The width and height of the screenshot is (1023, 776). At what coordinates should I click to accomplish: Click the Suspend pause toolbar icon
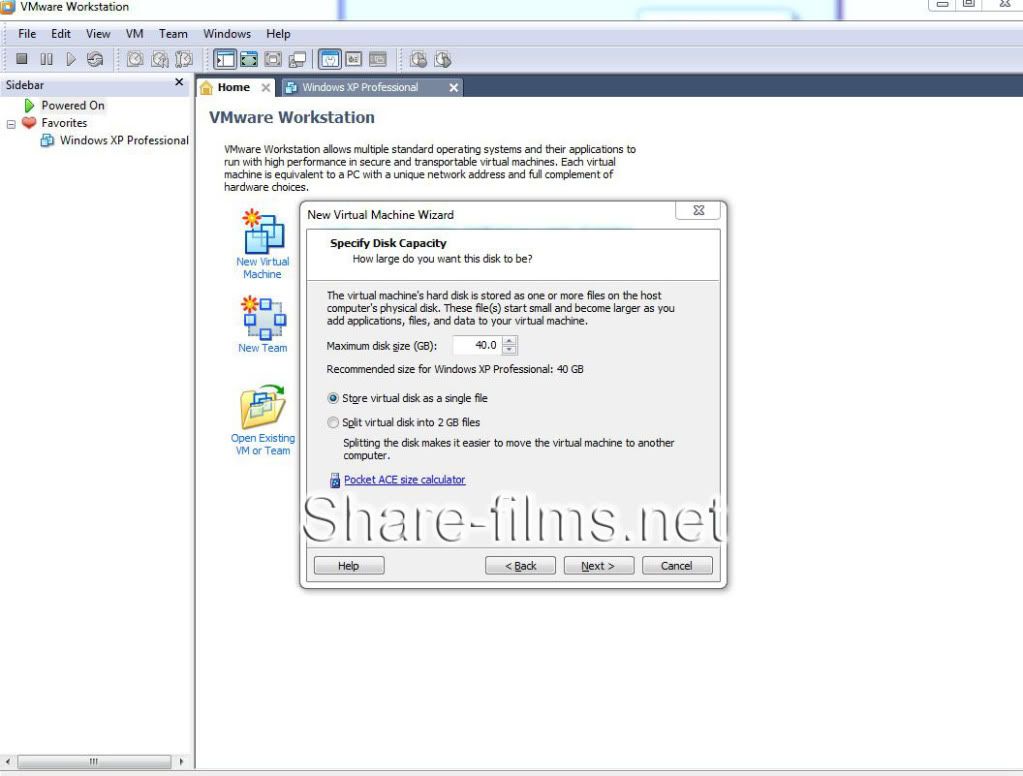click(46, 59)
